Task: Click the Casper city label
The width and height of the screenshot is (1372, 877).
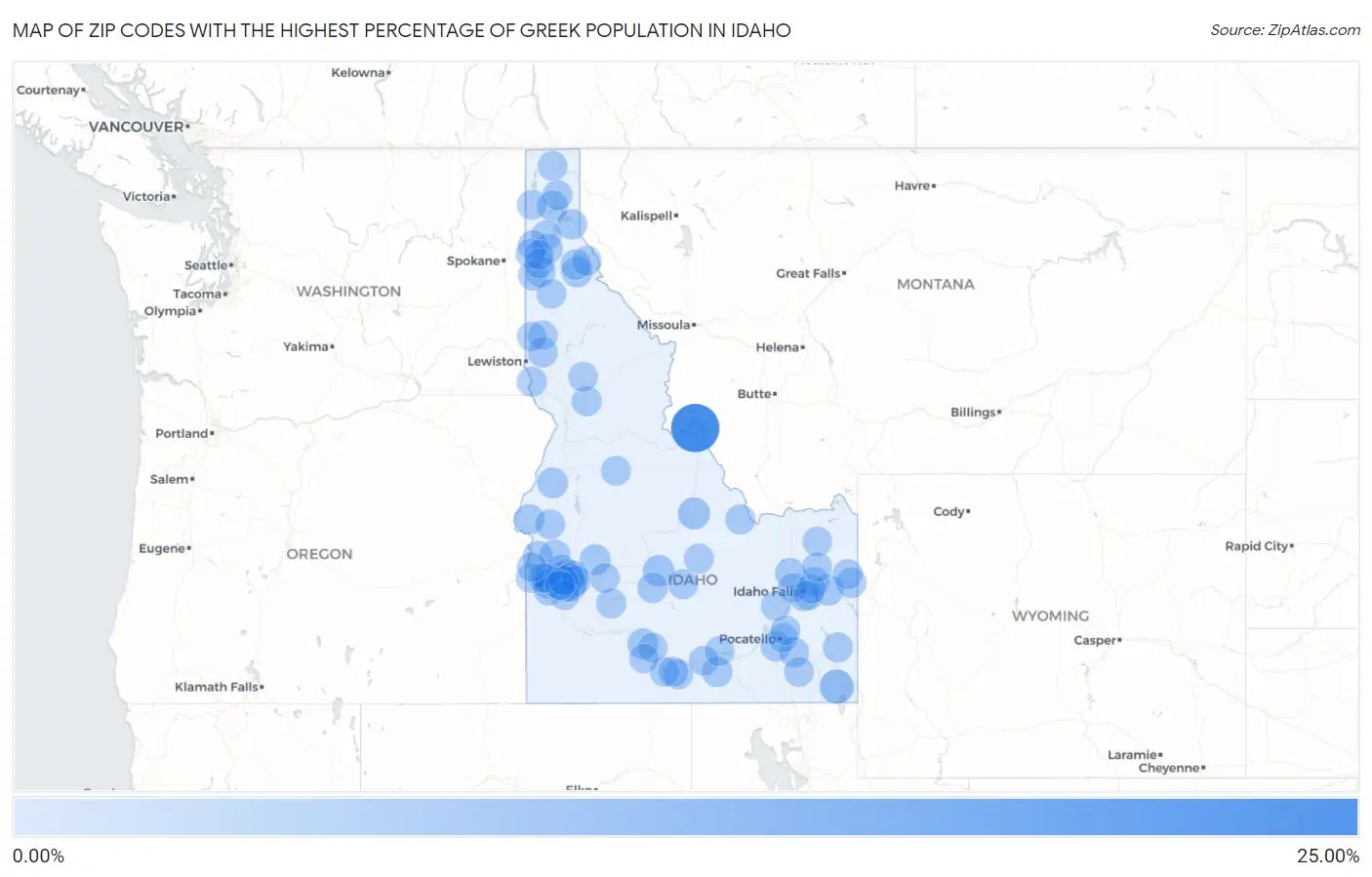Action: point(1095,640)
